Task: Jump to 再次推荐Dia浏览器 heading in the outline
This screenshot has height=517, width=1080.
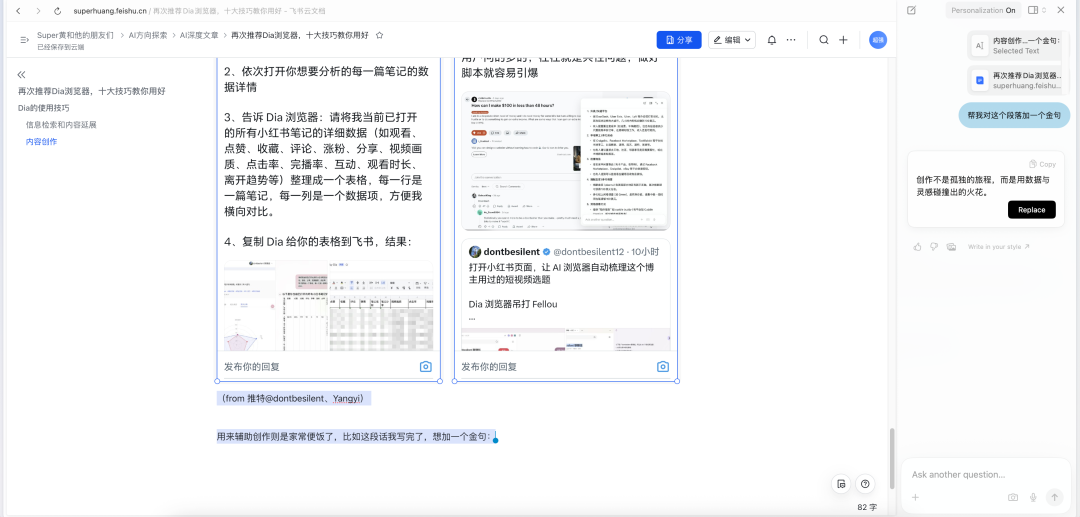Action: 92,91
